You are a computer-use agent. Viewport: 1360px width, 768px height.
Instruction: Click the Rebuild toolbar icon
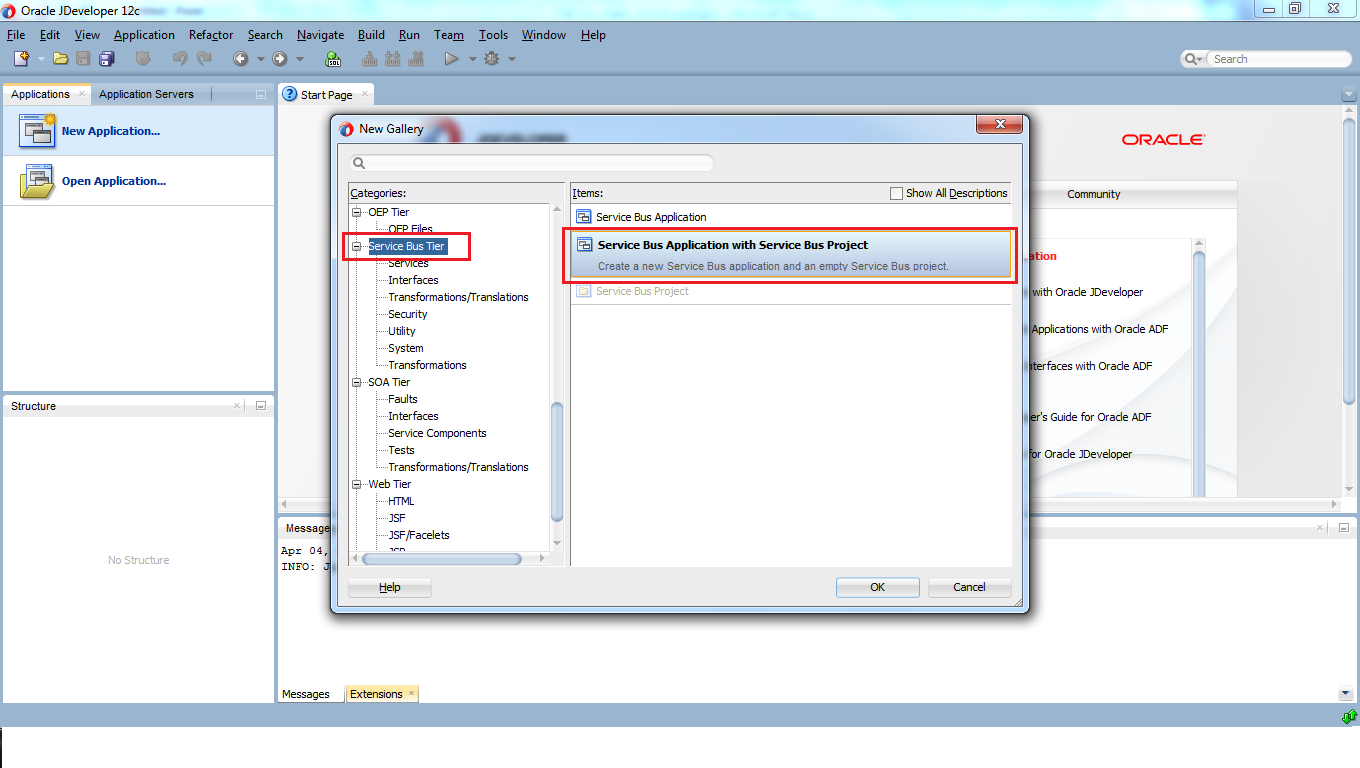pyautogui.click(x=393, y=59)
